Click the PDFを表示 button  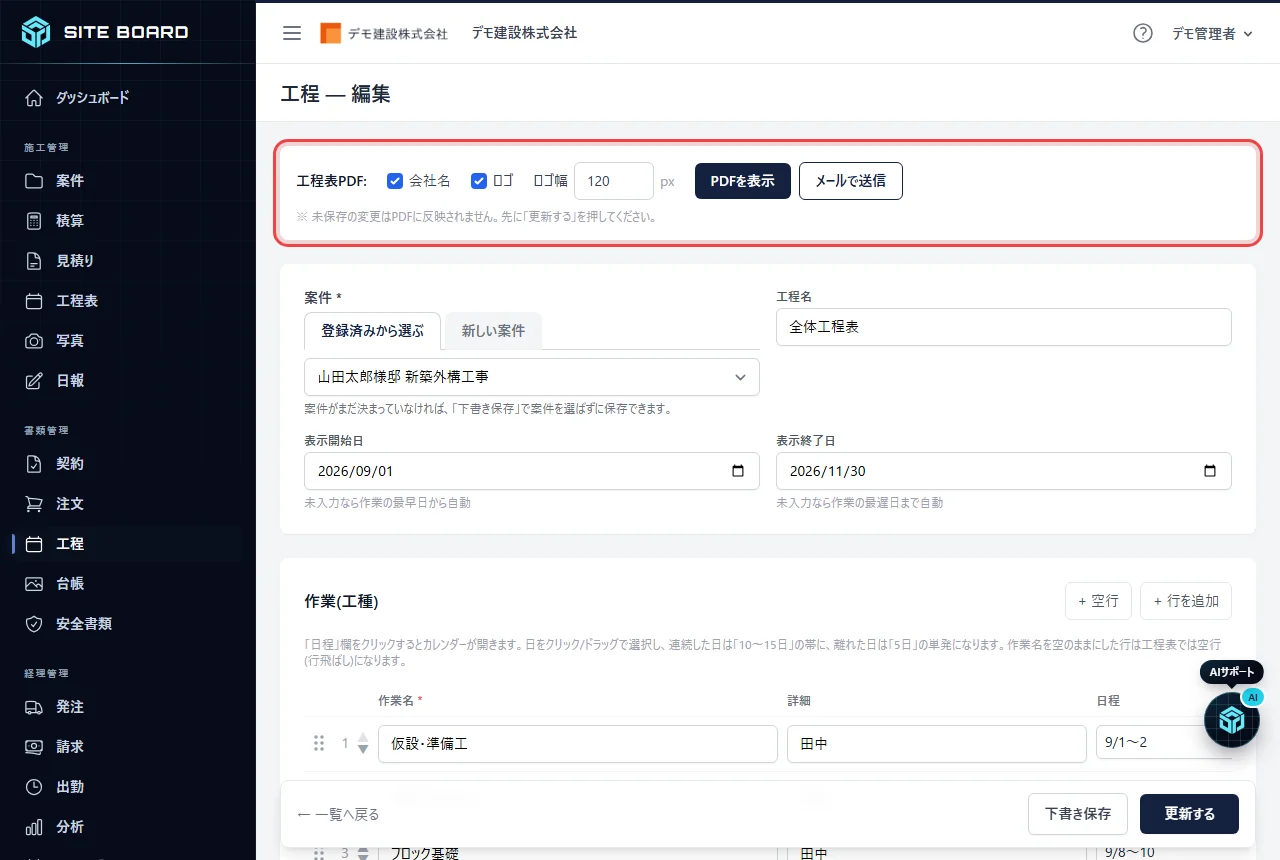point(743,181)
